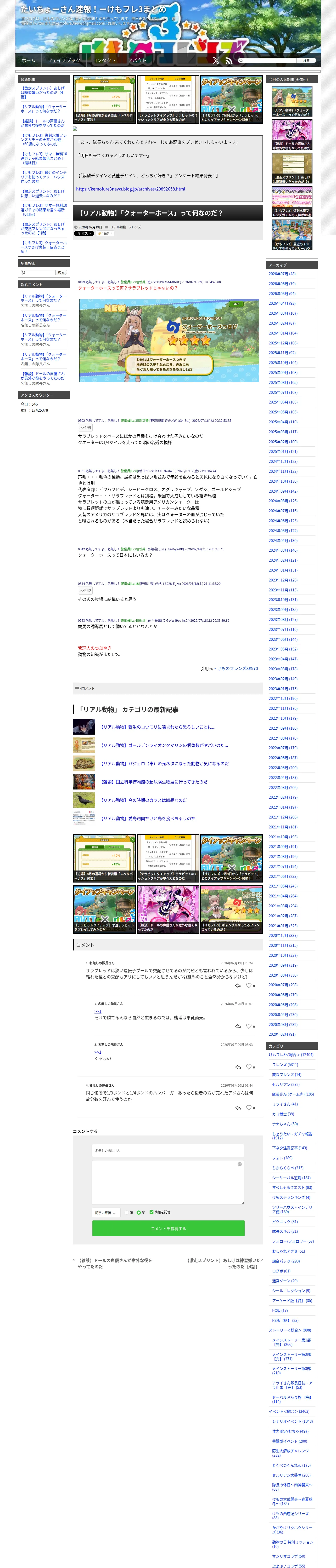Like comment 4 about hamburgers
The image size is (336, 1568).
[249, 1107]
